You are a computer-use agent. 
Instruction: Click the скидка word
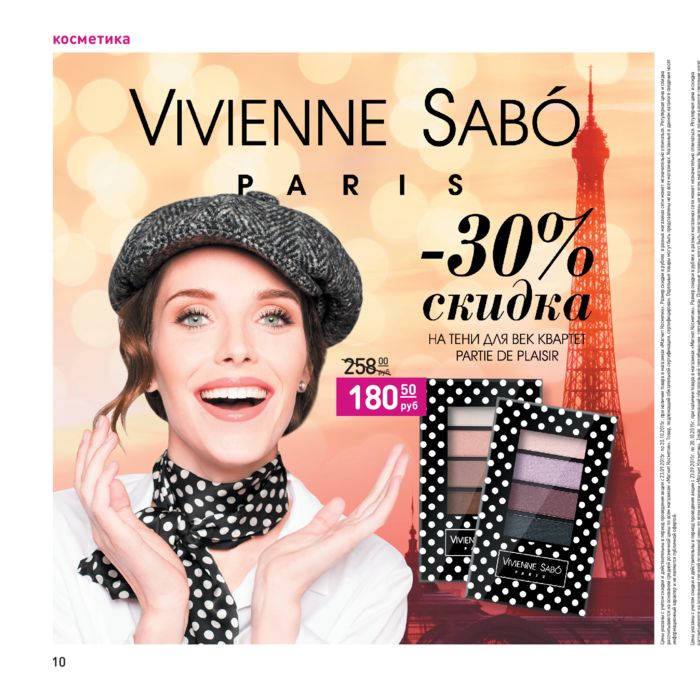click(507, 304)
